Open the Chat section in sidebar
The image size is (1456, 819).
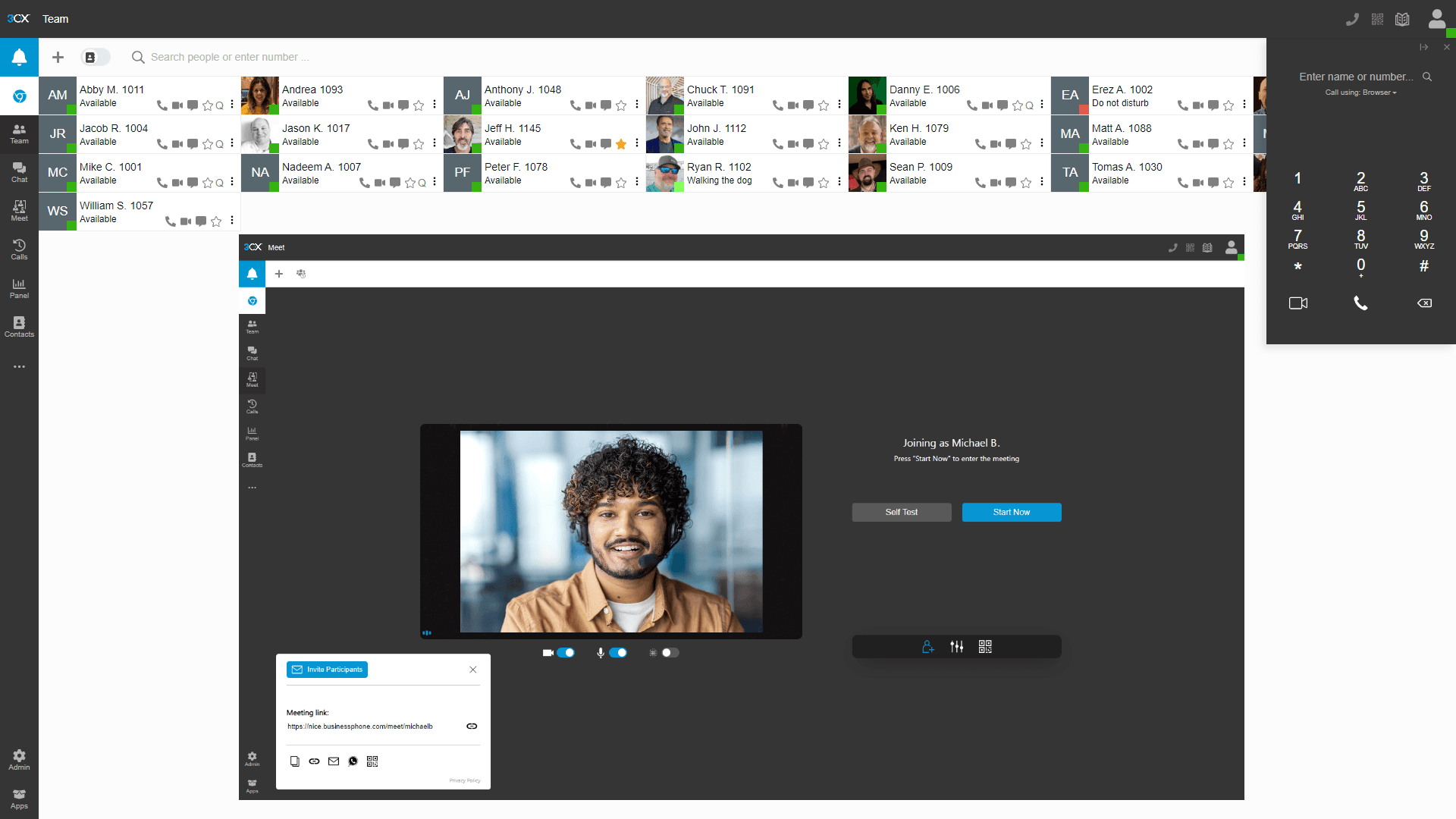pos(19,172)
